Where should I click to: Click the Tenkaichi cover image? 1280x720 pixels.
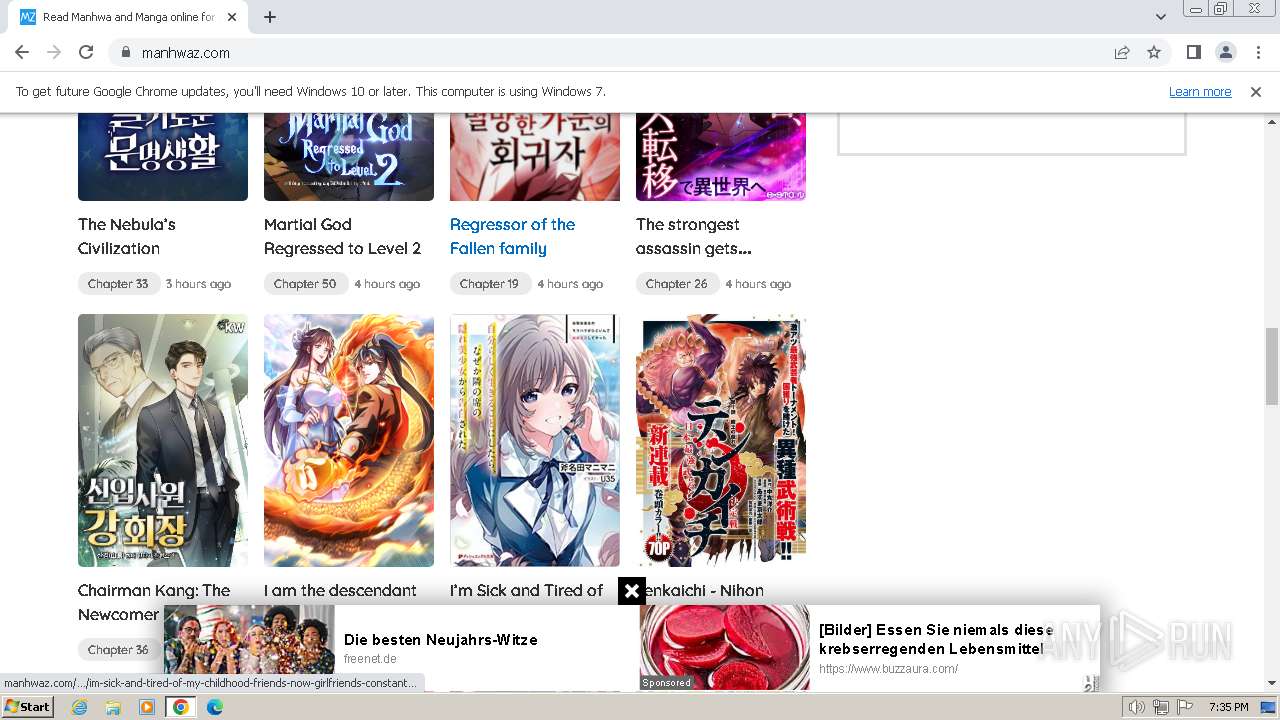721,440
